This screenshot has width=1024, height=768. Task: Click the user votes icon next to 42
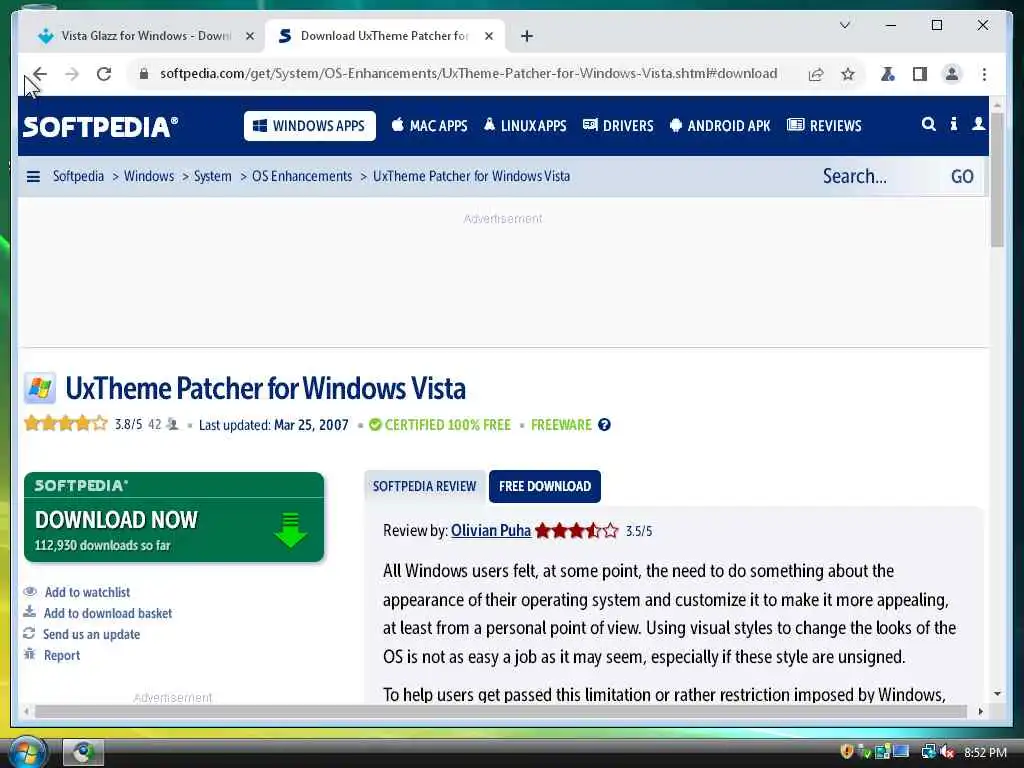[172, 424]
